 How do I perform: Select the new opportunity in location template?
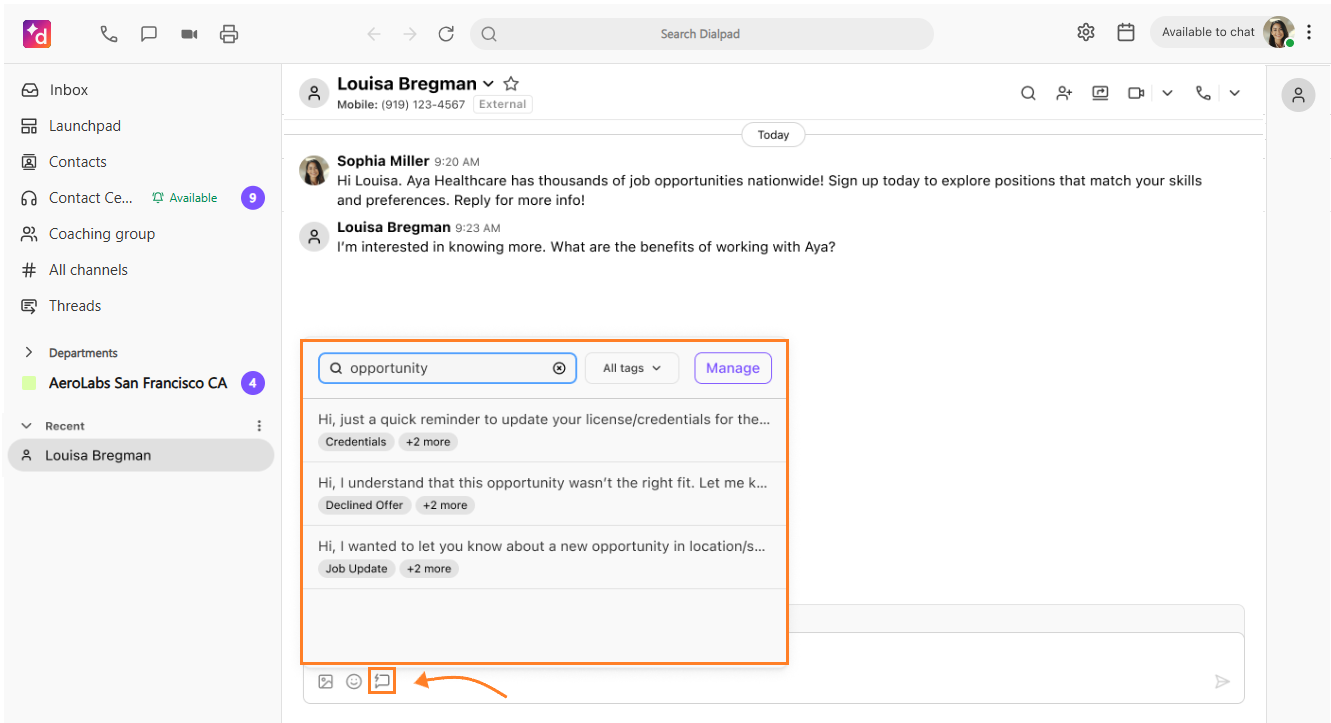click(544, 557)
